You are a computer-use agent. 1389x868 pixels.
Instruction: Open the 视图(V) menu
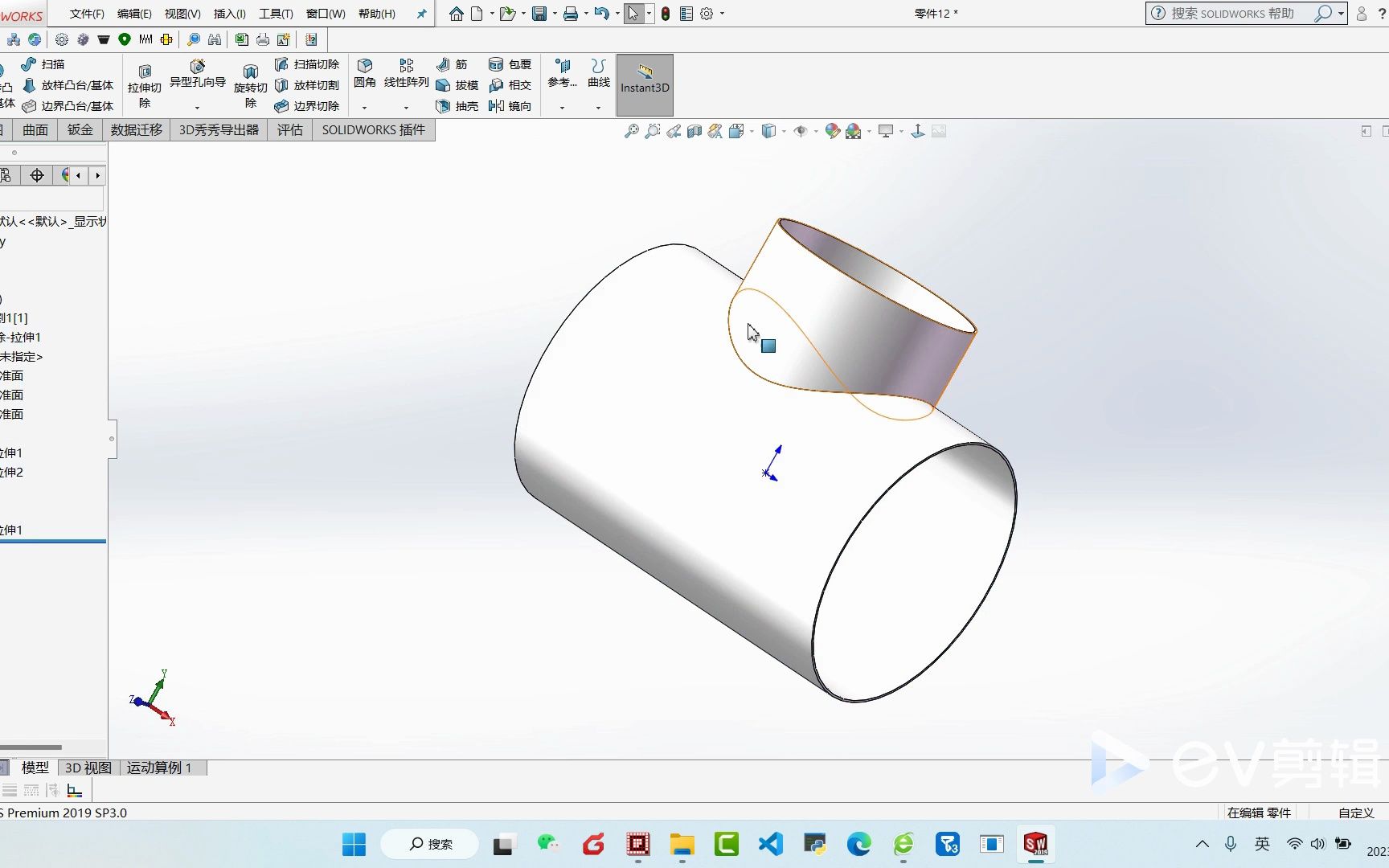point(182,14)
